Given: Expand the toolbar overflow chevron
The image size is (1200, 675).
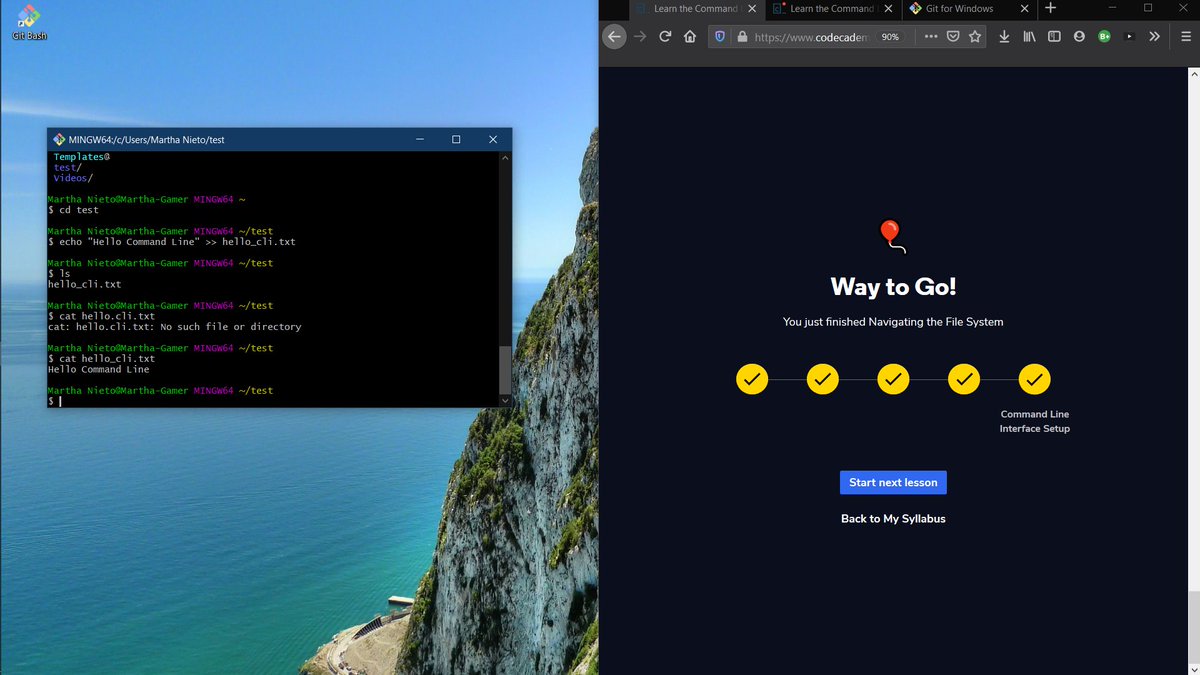Looking at the screenshot, I should [x=1155, y=36].
